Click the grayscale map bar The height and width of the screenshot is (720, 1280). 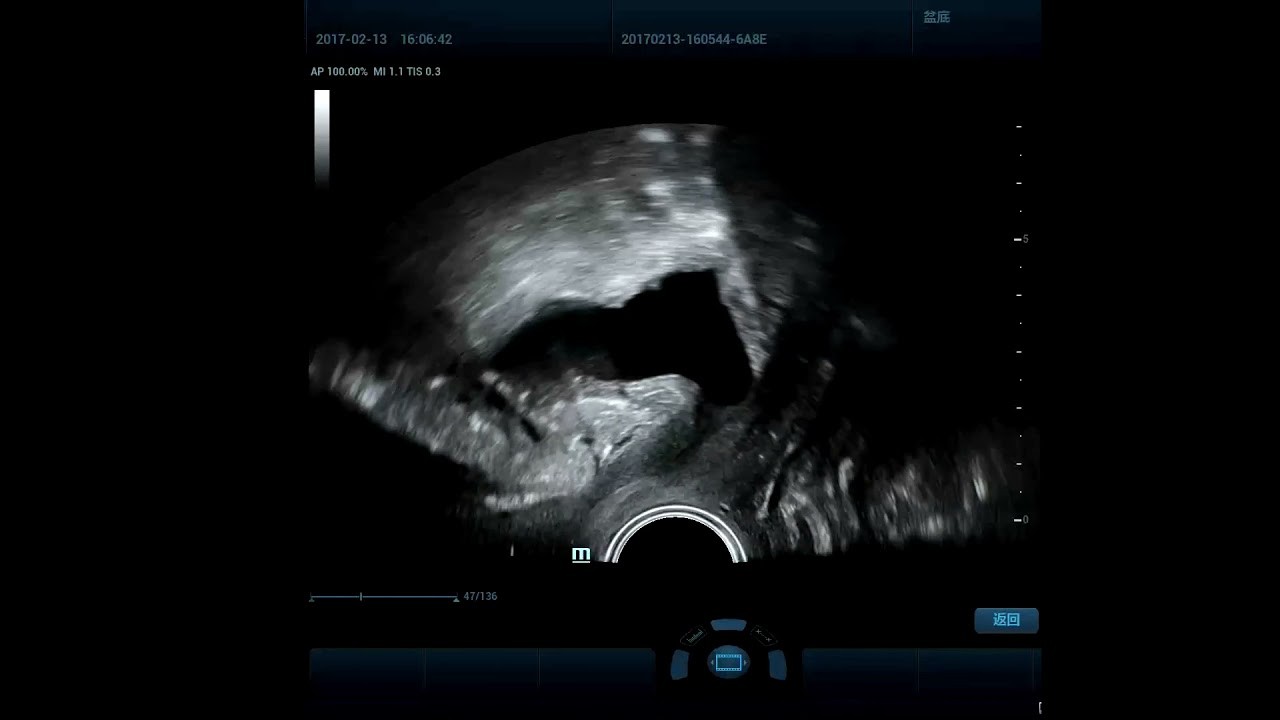tap(322, 136)
